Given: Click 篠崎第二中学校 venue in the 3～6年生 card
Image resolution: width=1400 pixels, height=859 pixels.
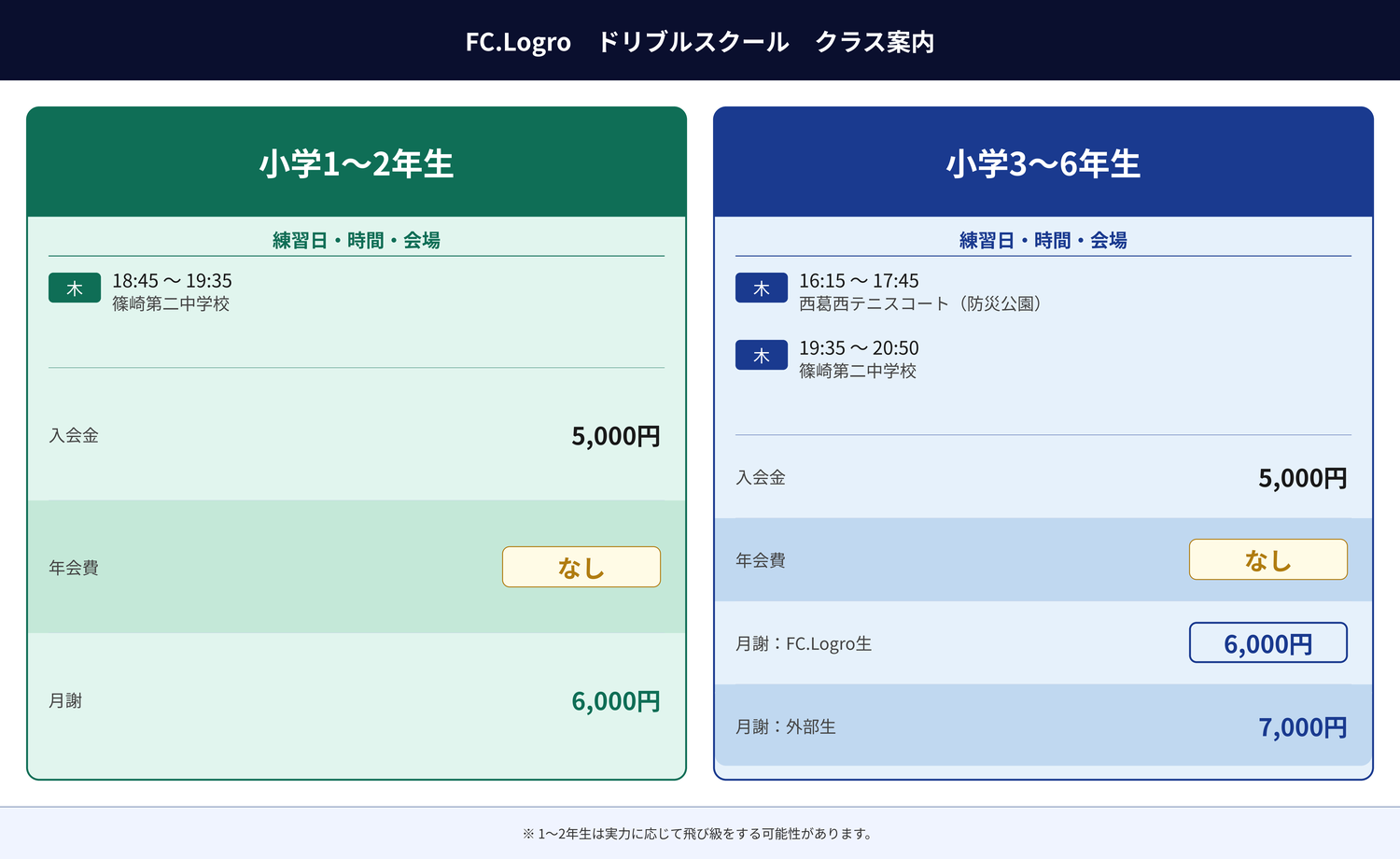Looking at the screenshot, I should point(858,372).
